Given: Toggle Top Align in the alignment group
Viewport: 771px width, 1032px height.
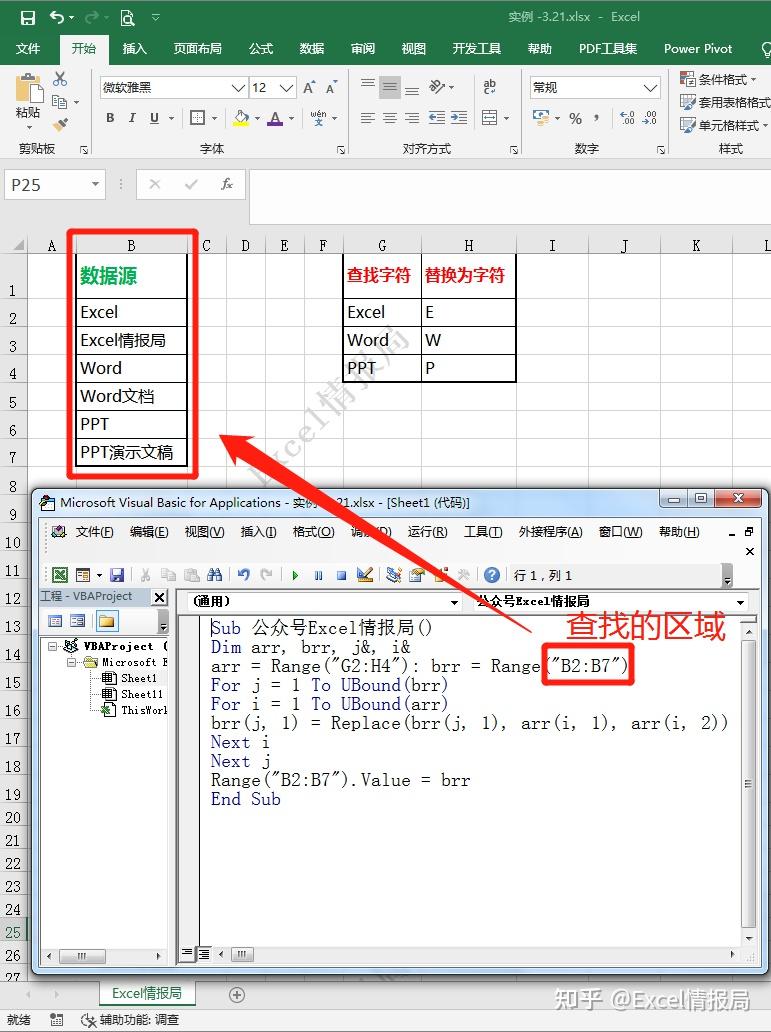Looking at the screenshot, I should click(367, 86).
